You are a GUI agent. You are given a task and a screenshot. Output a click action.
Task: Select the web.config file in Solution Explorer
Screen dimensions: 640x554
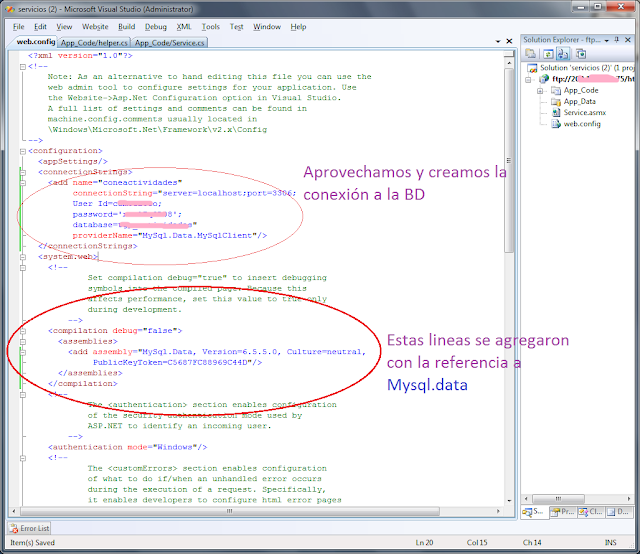coord(582,124)
